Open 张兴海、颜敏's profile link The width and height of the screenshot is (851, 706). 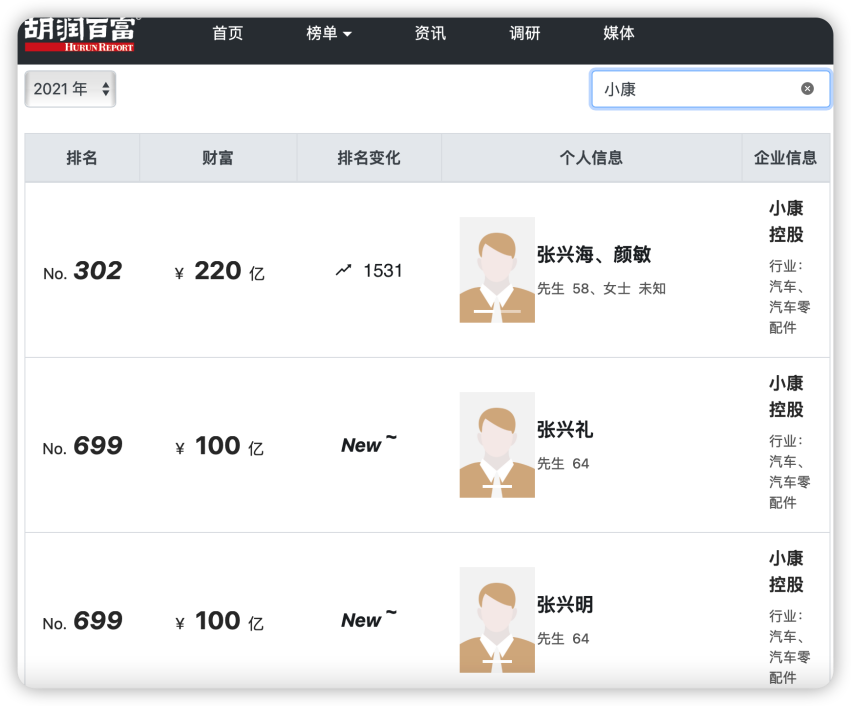tap(591, 255)
